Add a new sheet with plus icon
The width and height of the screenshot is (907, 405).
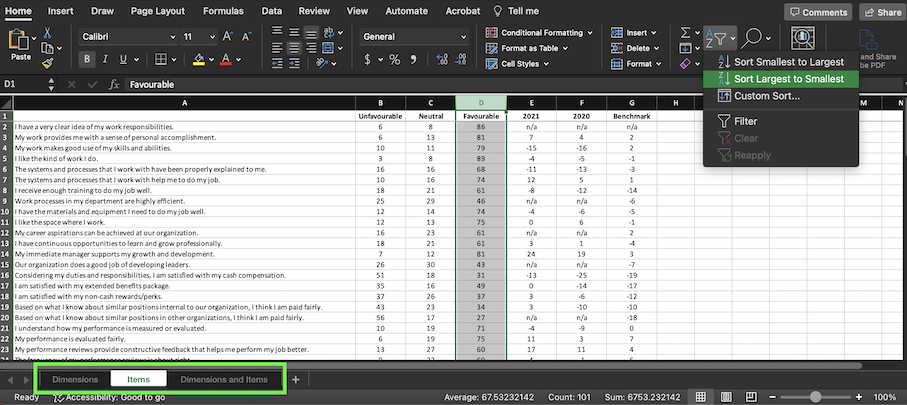(295, 380)
